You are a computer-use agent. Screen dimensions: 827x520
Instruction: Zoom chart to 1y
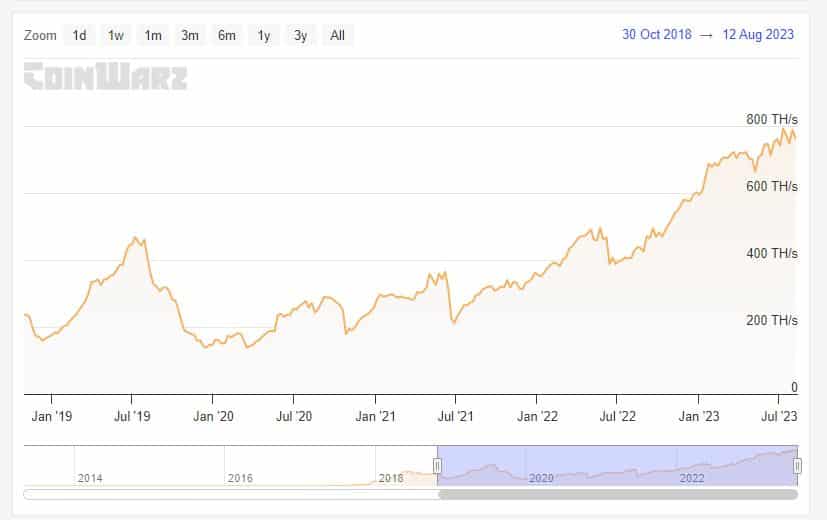[x=264, y=35]
